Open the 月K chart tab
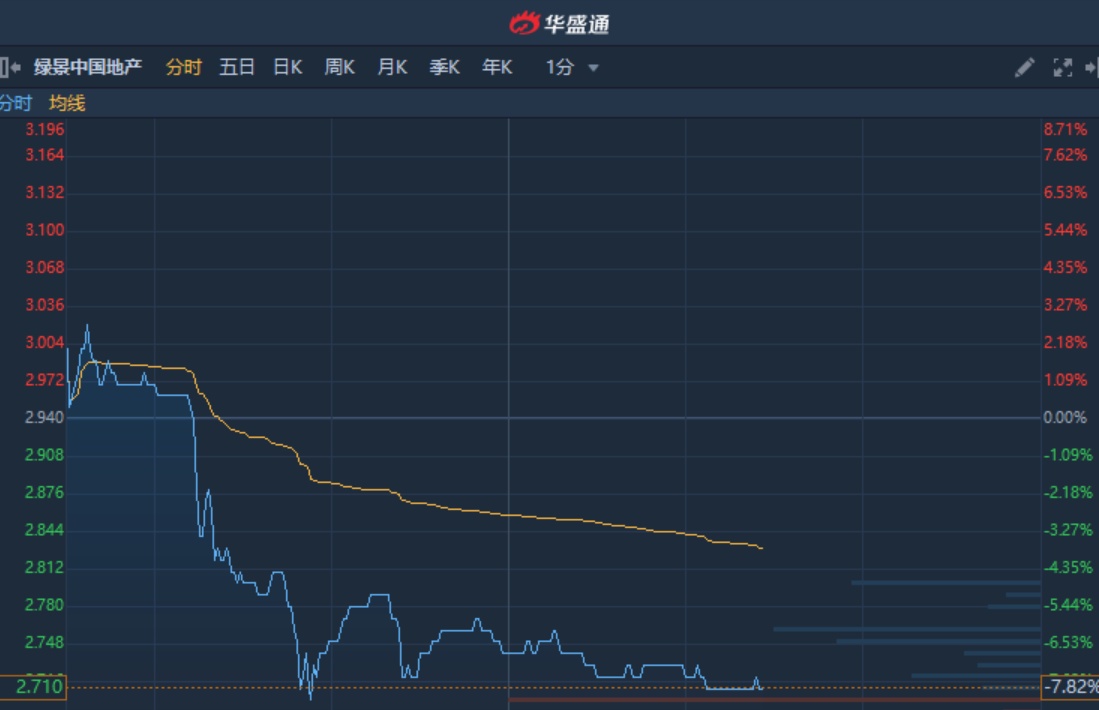Image resolution: width=1099 pixels, height=710 pixels. coord(392,67)
